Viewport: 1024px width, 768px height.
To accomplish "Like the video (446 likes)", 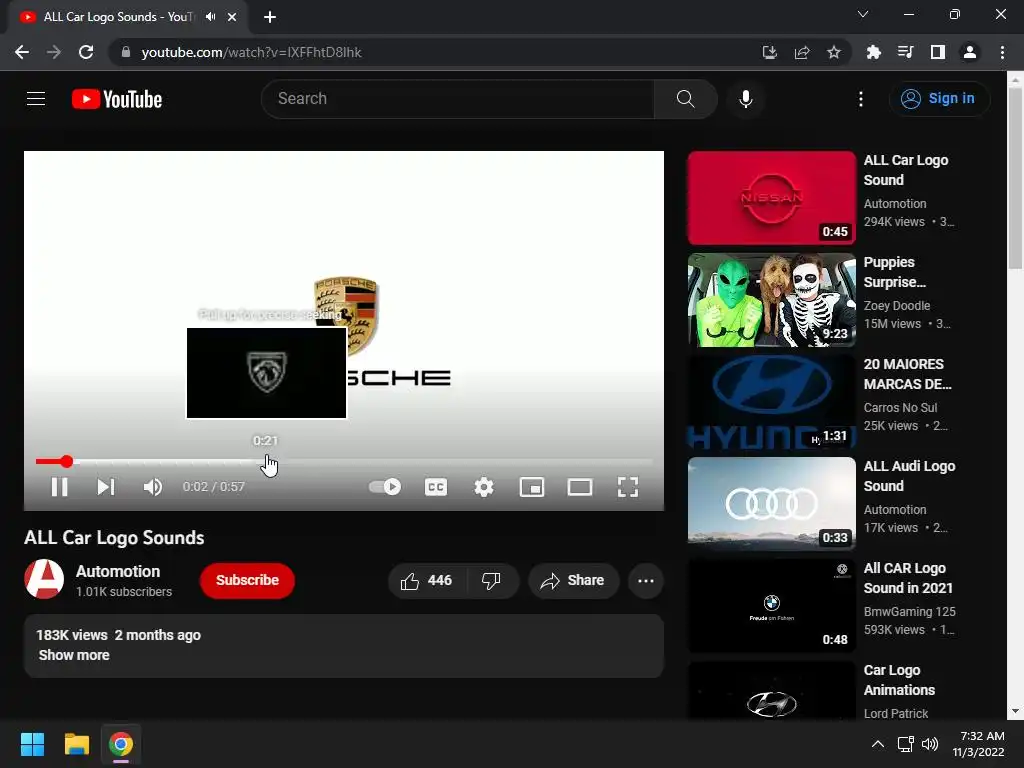I will tap(427, 581).
